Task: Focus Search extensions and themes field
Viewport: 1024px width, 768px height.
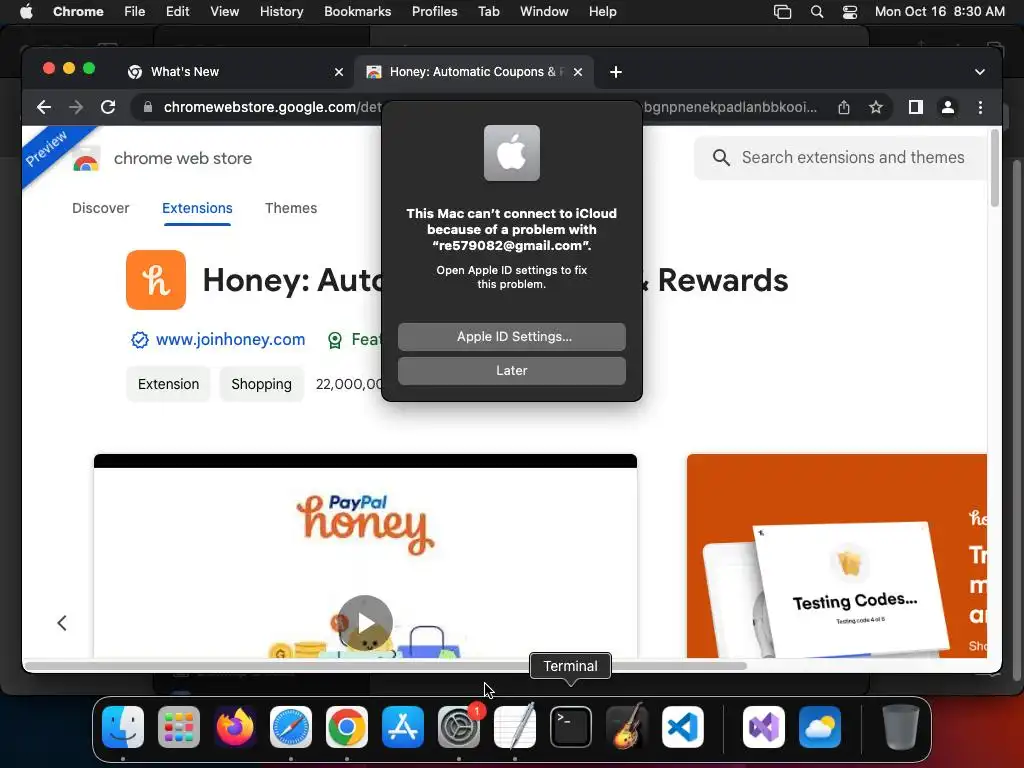Action: [x=842, y=157]
